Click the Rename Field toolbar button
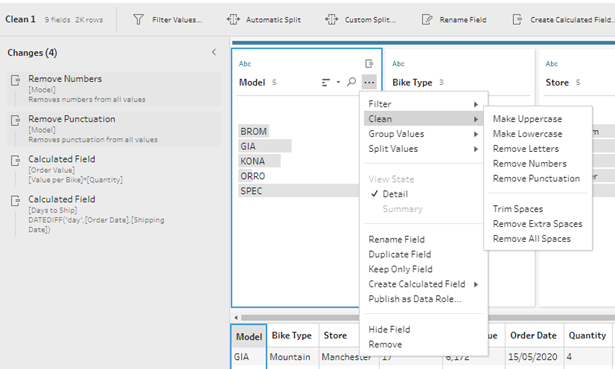 [x=454, y=20]
